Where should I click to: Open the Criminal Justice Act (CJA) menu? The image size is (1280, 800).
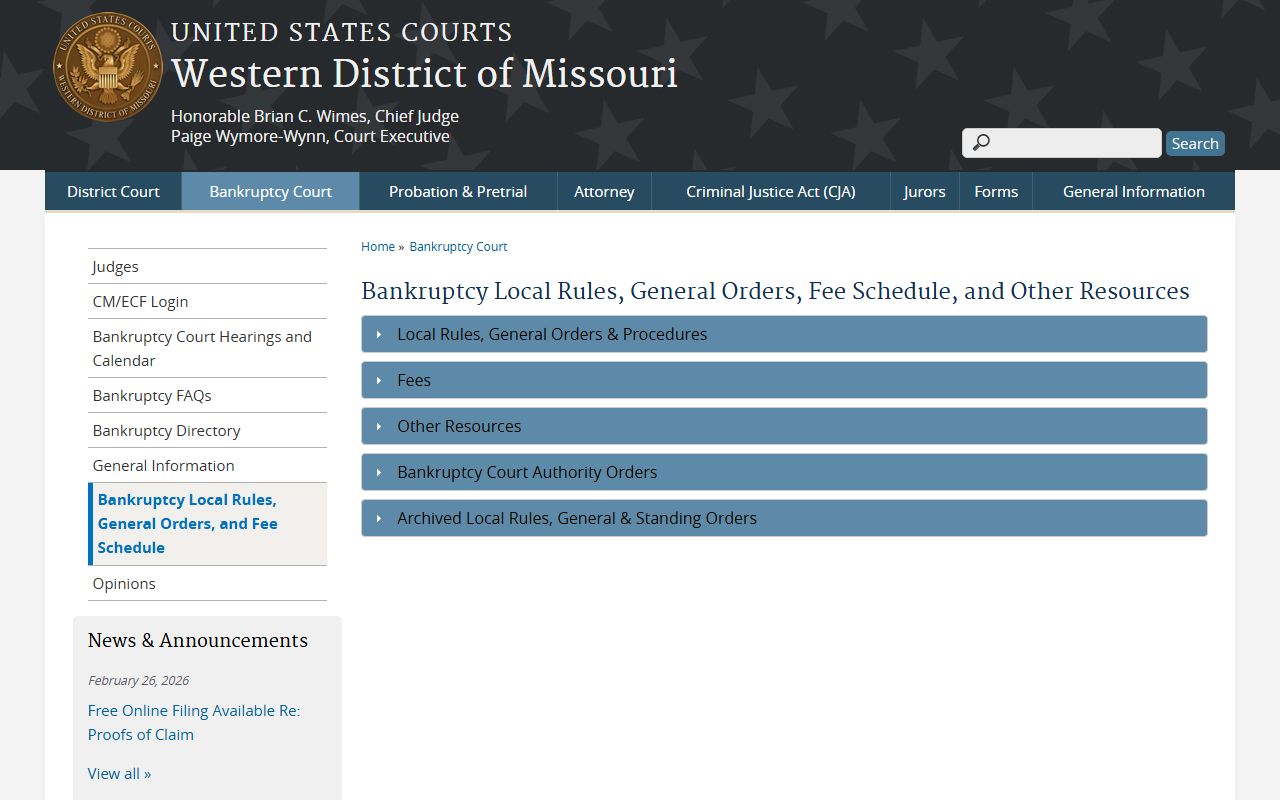coord(771,191)
